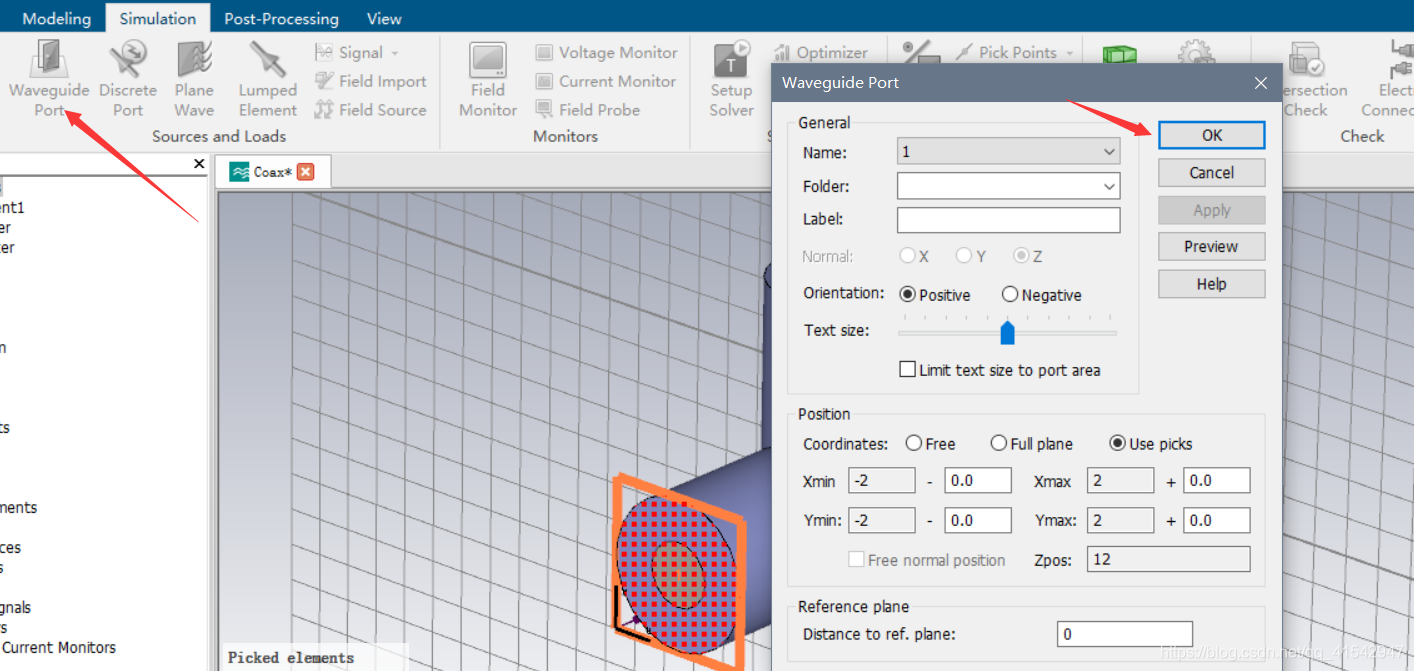Adjust the Text size slider
The height and width of the screenshot is (671, 1414).
point(1007,331)
